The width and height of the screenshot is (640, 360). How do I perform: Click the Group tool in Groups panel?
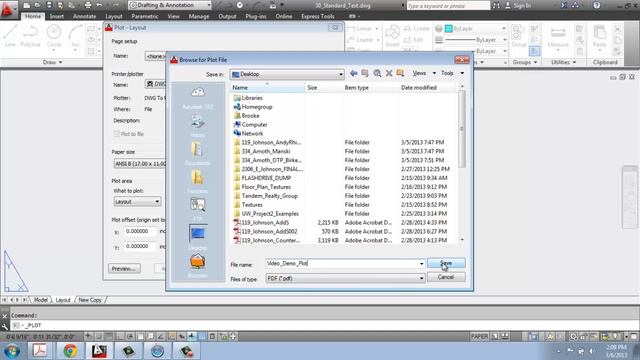pyautogui.click(x=519, y=36)
